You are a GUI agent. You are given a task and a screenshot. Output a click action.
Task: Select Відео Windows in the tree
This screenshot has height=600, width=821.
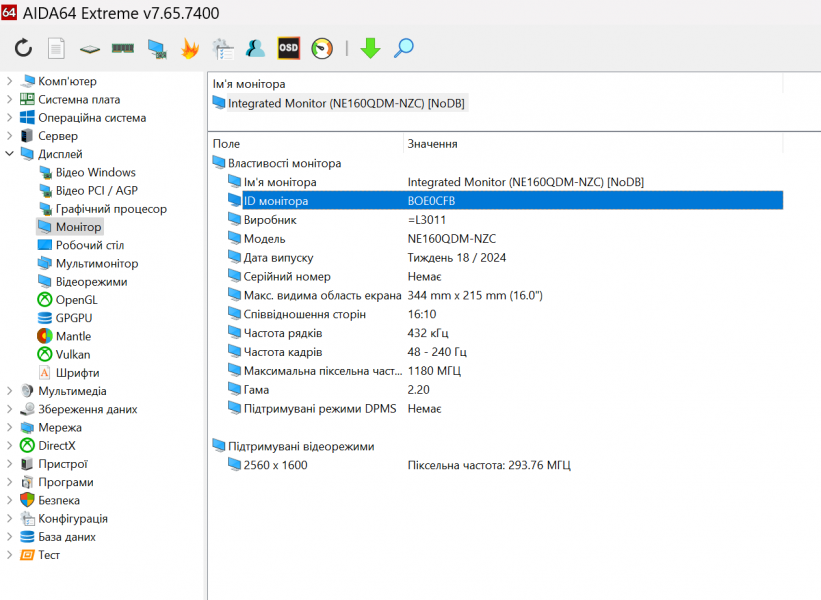point(96,172)
